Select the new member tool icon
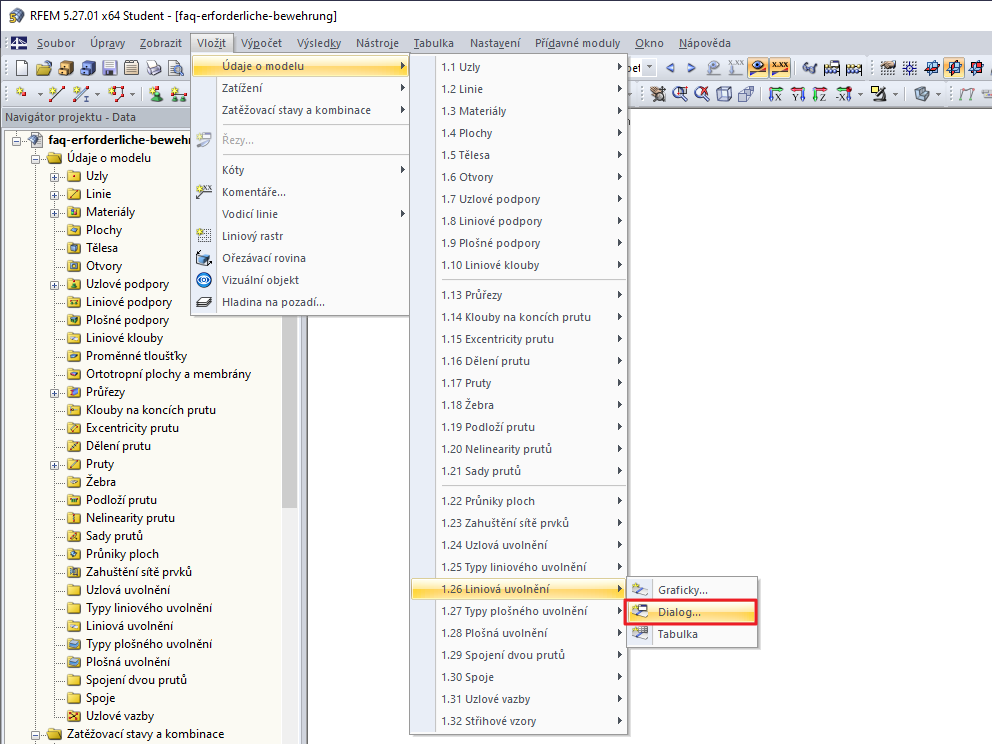Image resolution: width=992 pixels, height=744 pixels. (x=81, y=94)
